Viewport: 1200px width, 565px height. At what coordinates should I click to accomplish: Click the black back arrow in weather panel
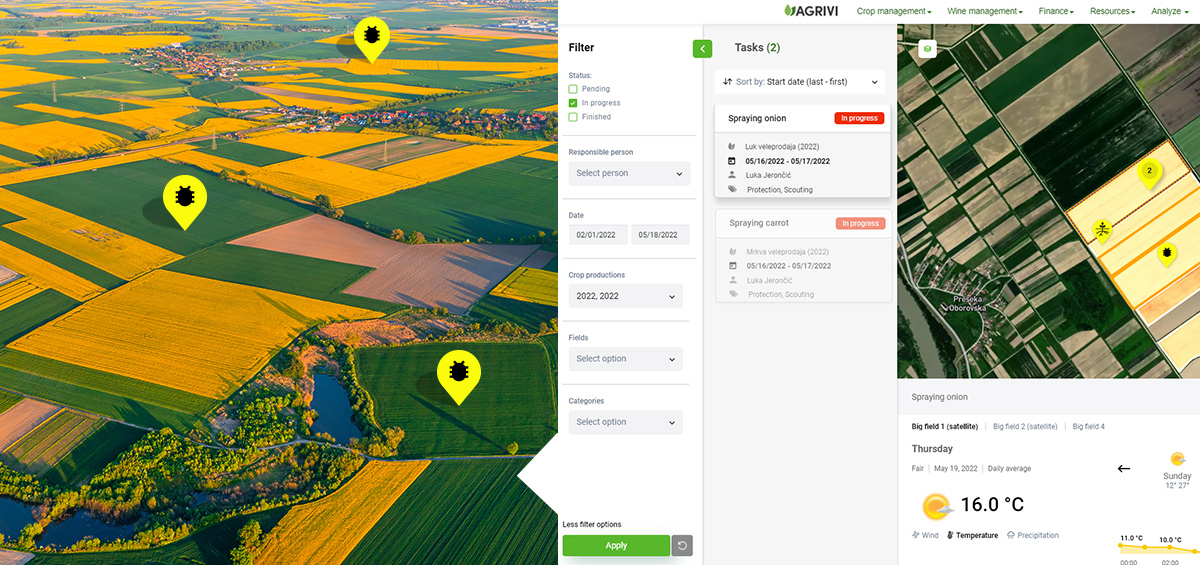1123,468
